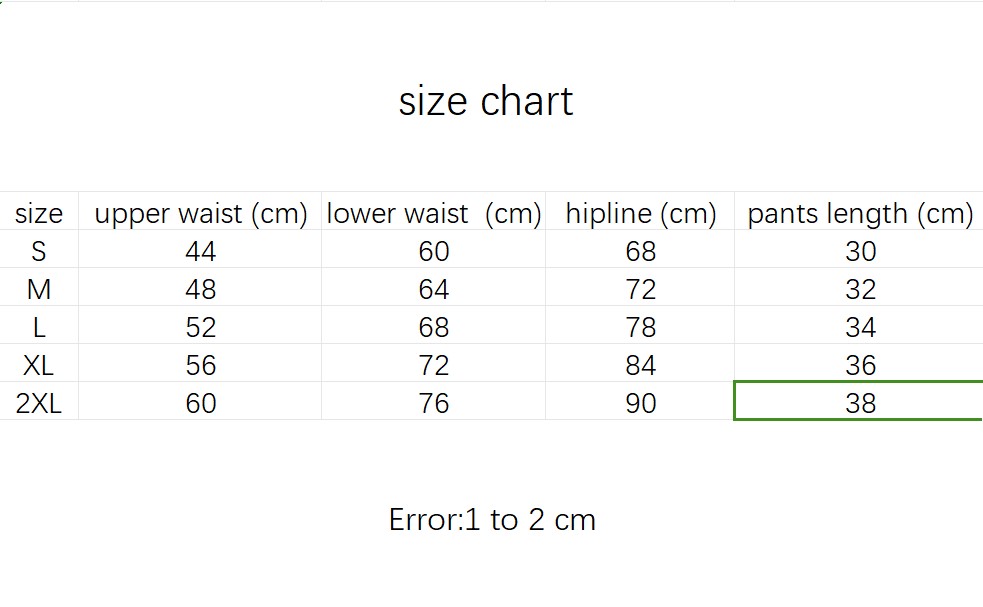Select the M size row label
The image size is (983, 607).
tap(39, 287)
